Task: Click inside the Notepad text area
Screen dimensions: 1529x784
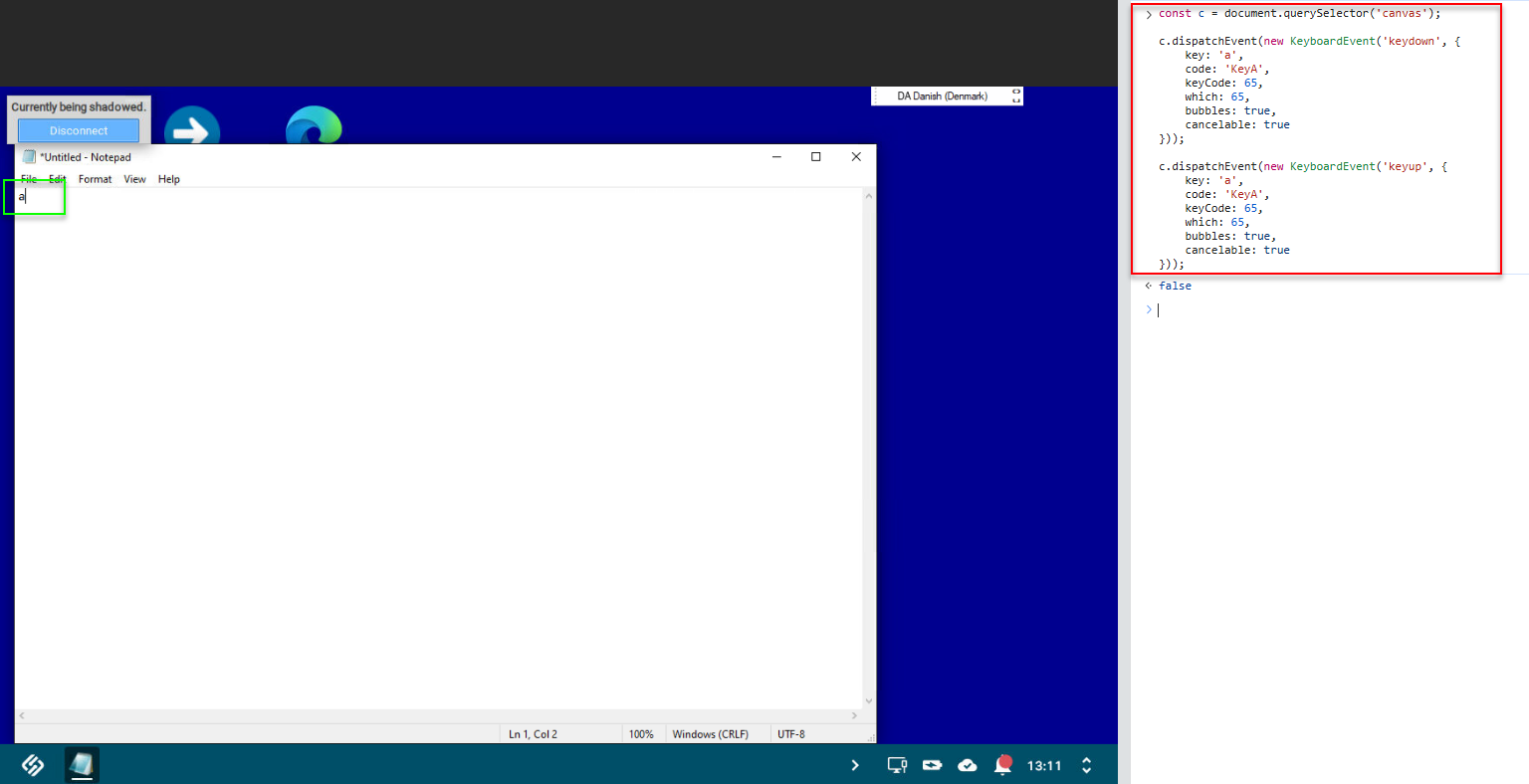Action: pos(438,448)
